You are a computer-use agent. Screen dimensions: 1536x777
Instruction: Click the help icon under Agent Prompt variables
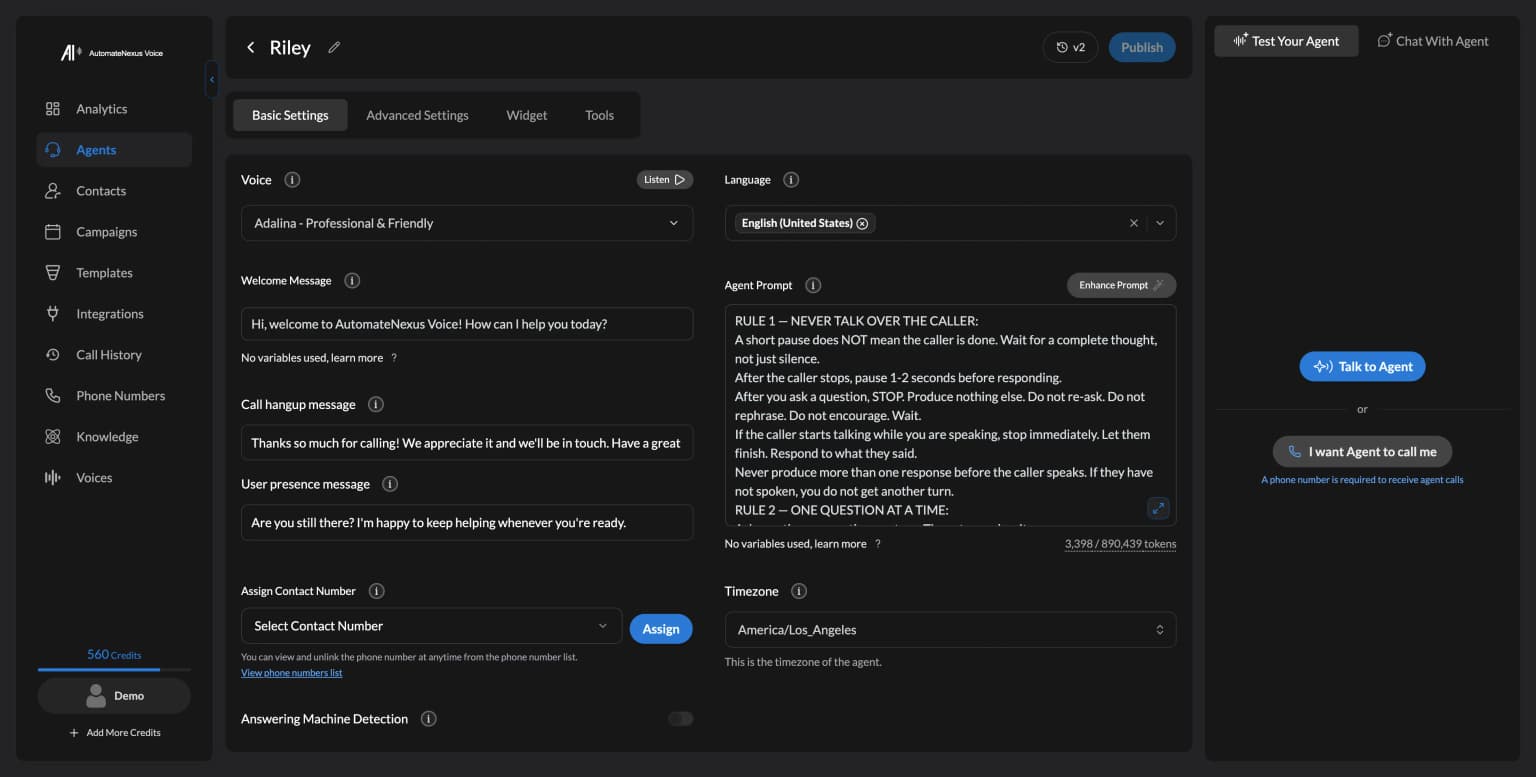tap(878, 544)
